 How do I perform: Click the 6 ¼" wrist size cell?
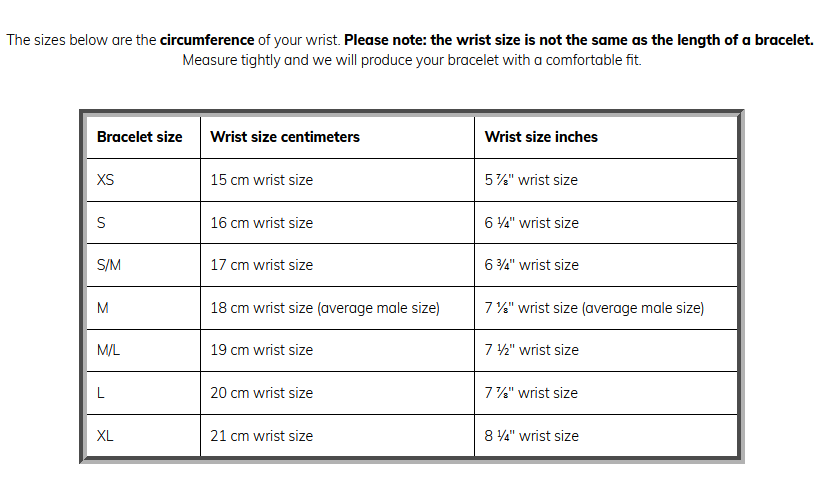pyautogui.click(x=531, y=223)
